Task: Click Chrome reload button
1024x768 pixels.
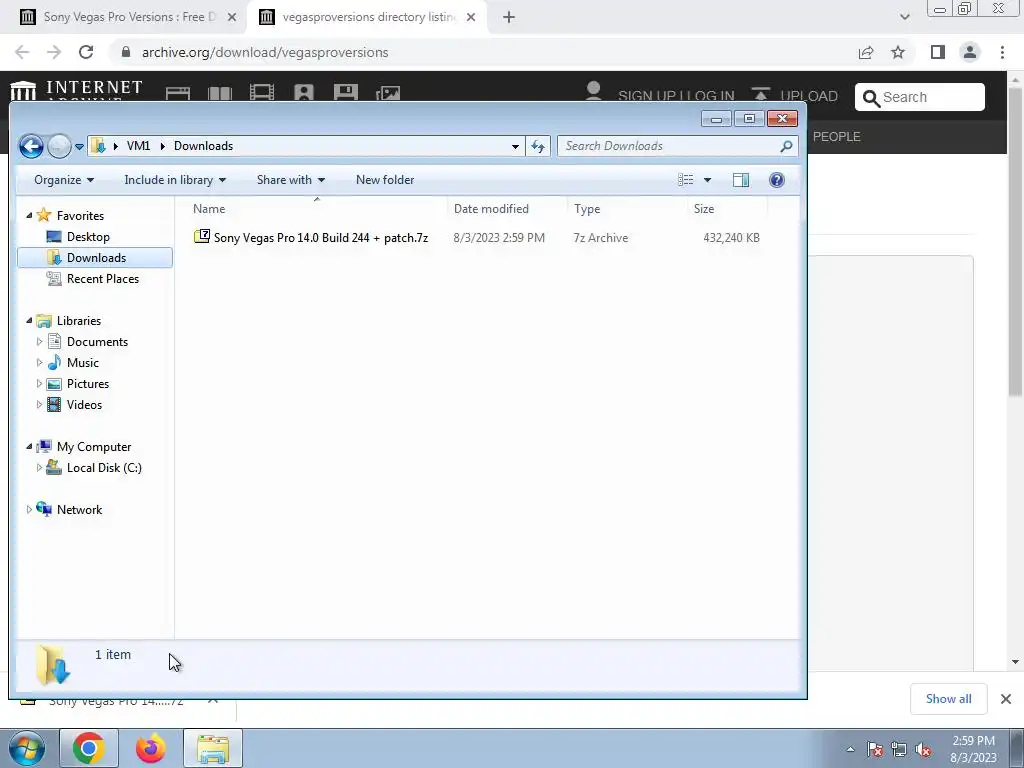Action: coord(86,52)
